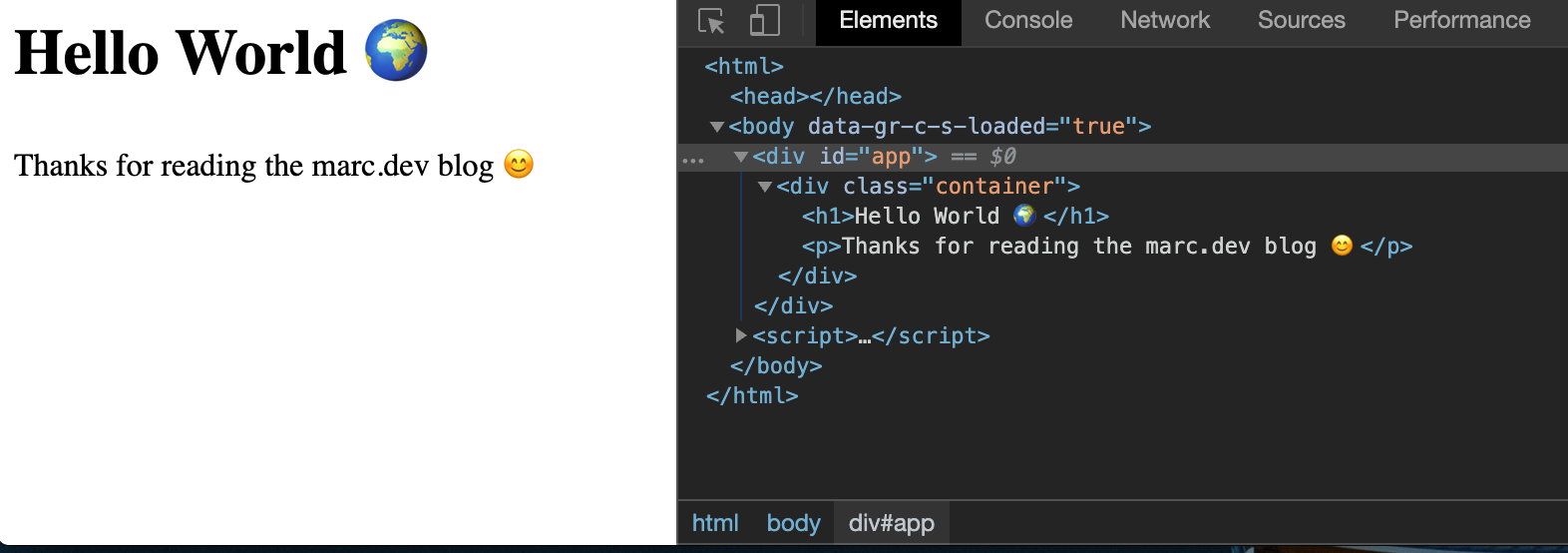Image resolution: width=1568 pixels, height=553 pixels.
Task: Click the three-dot actions next to div#app
Action: (x=693, y=159)
